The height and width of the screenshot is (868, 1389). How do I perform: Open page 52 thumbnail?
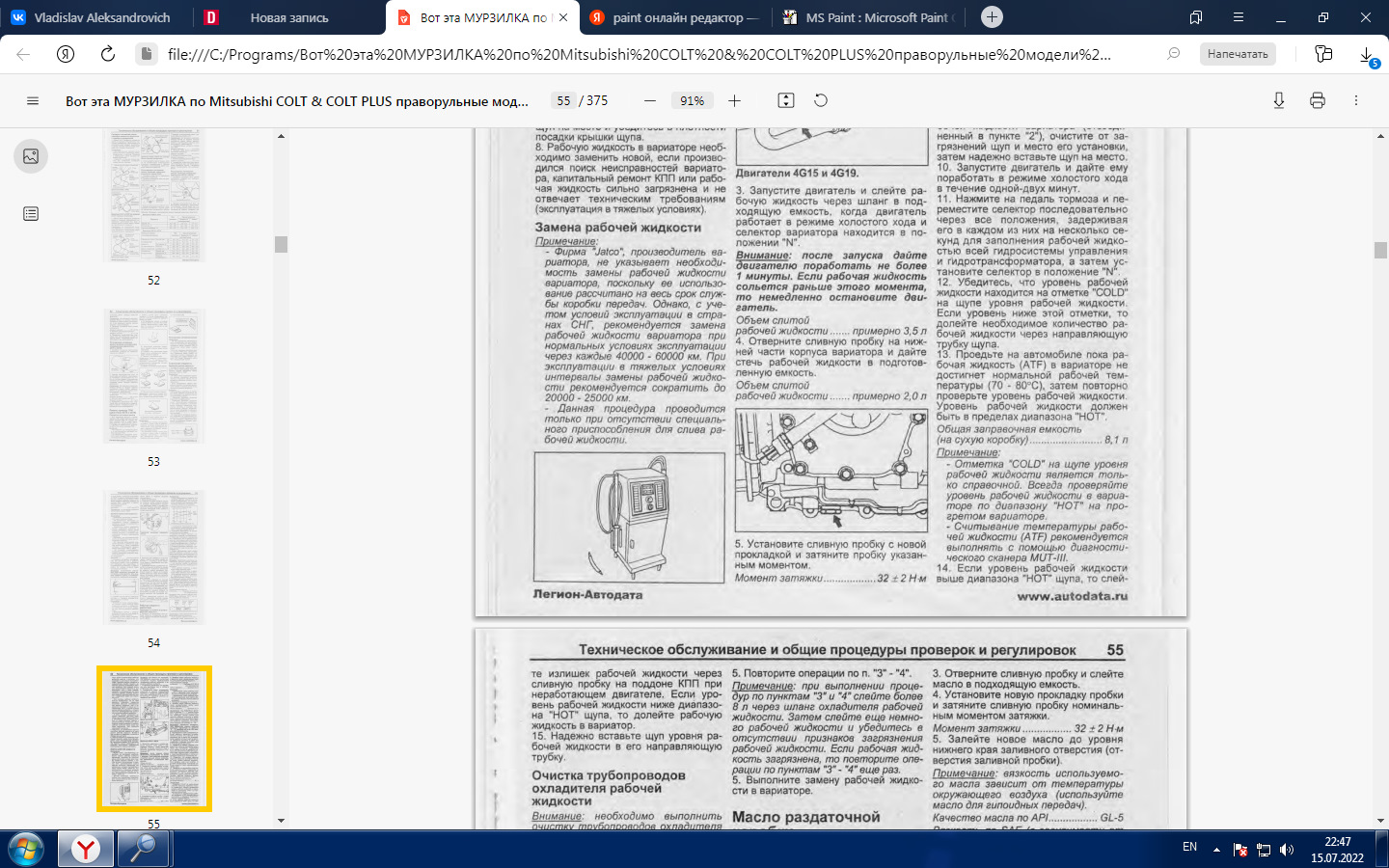pyautogui.click(x=153, y=198)
